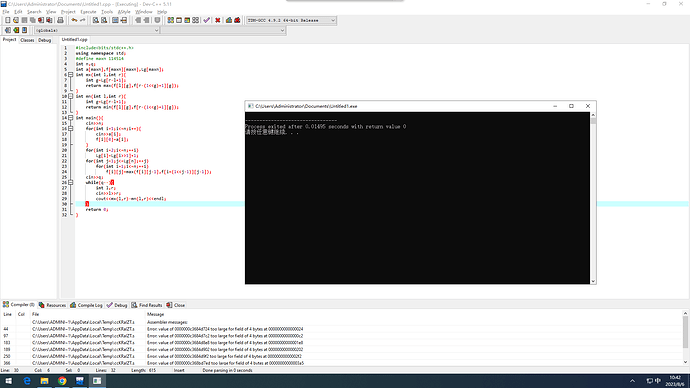
Task: Select the error row for line 44
Action: pyautogui.click(x=341, y=329)
